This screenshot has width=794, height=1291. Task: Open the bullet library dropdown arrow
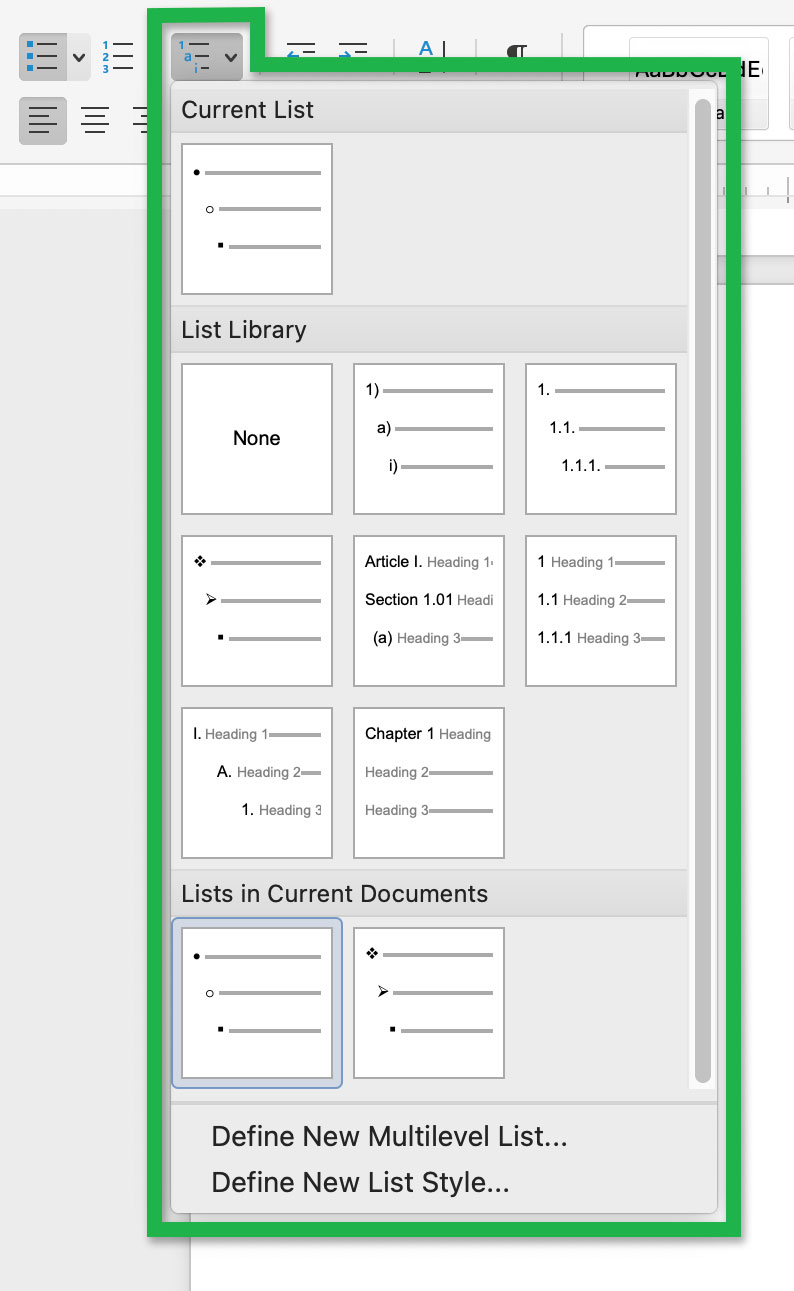coord(79,57)
